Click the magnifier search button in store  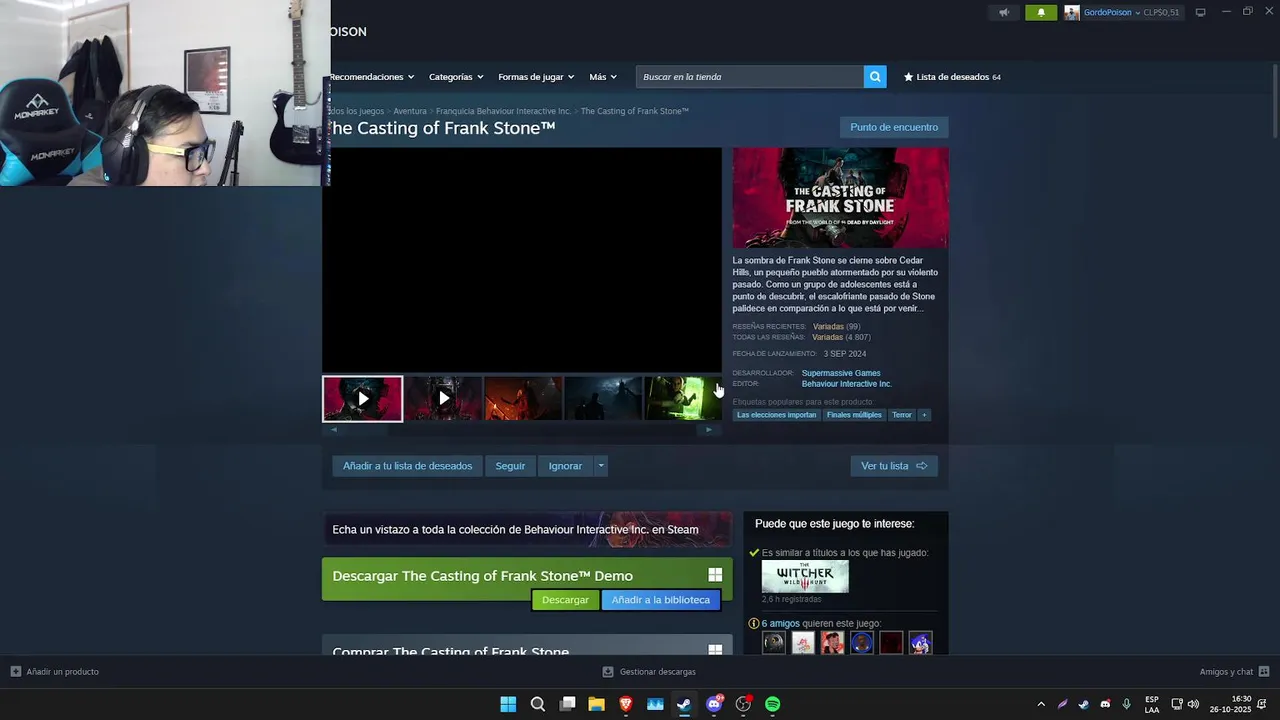click(875, 77)
